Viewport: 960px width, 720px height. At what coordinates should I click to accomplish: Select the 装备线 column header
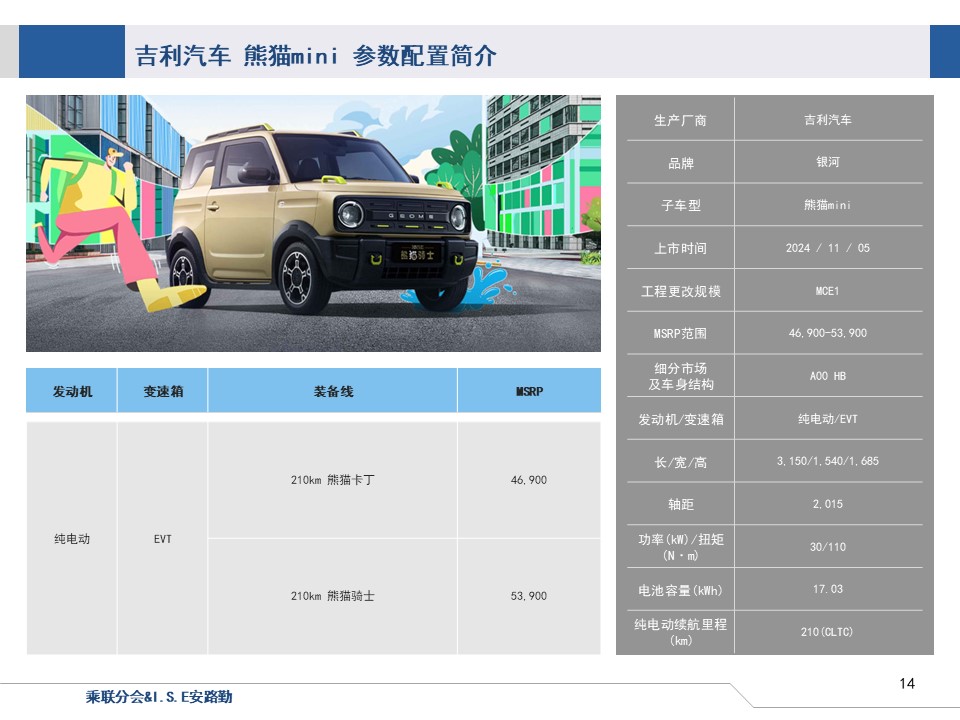click(x=333, y=391)
